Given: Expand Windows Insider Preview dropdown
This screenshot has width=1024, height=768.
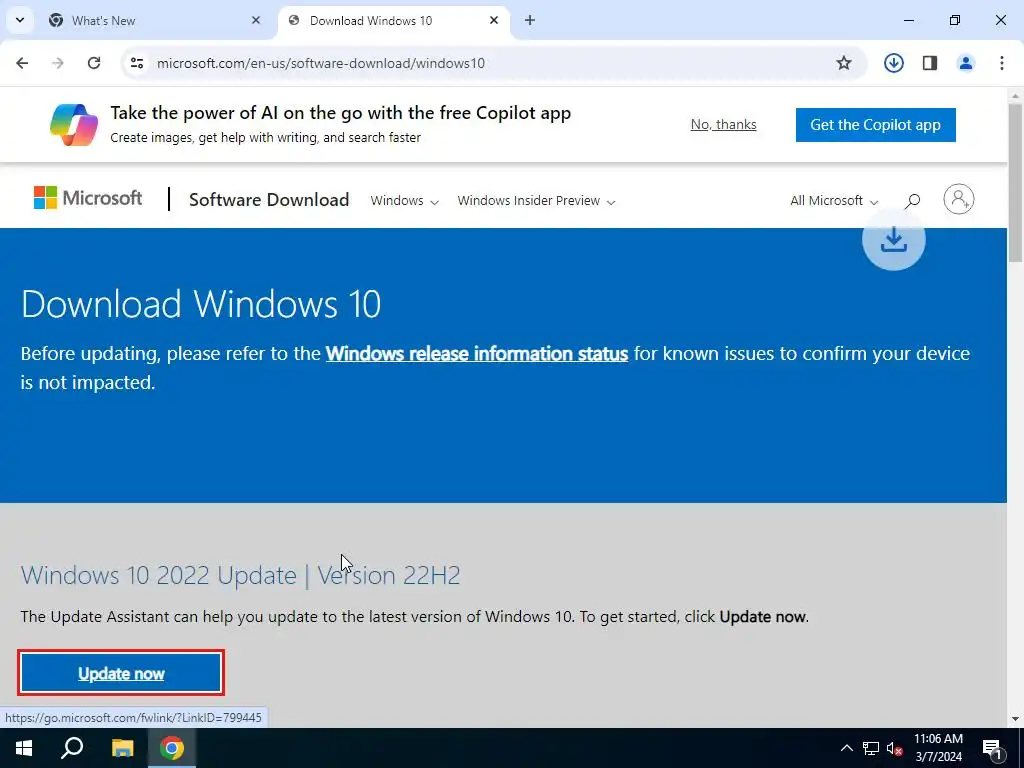Looking at the screenshot, I should pos(536,200).
